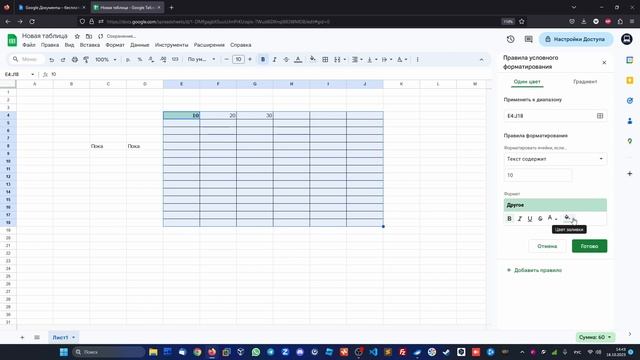
Task: Toggle Strikethrough in the main toolbar
Action: point(286,60)
